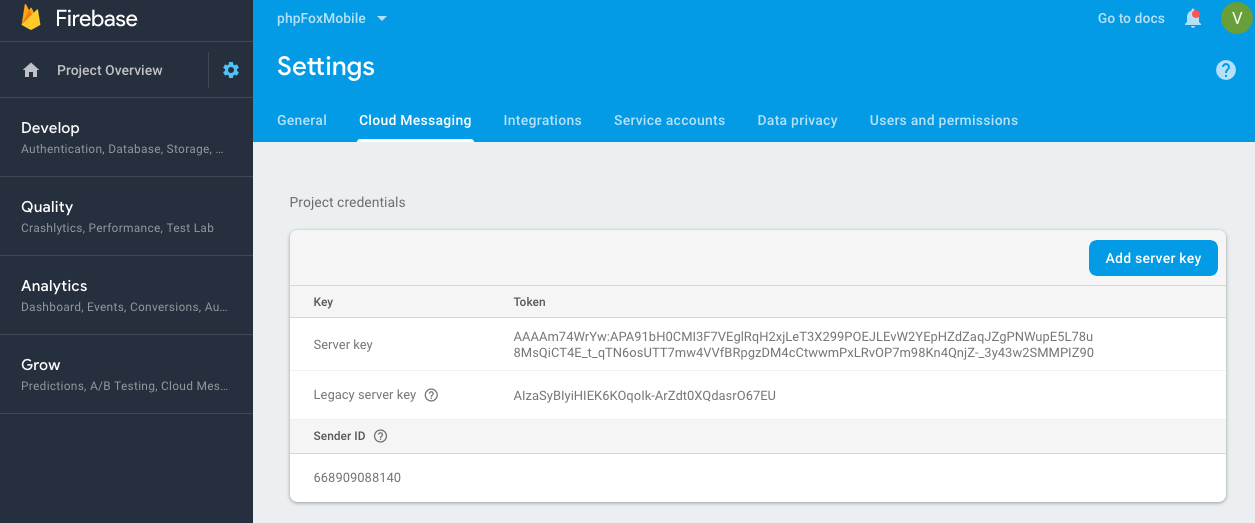Follow the Go to docs link

pos(1130,18)
